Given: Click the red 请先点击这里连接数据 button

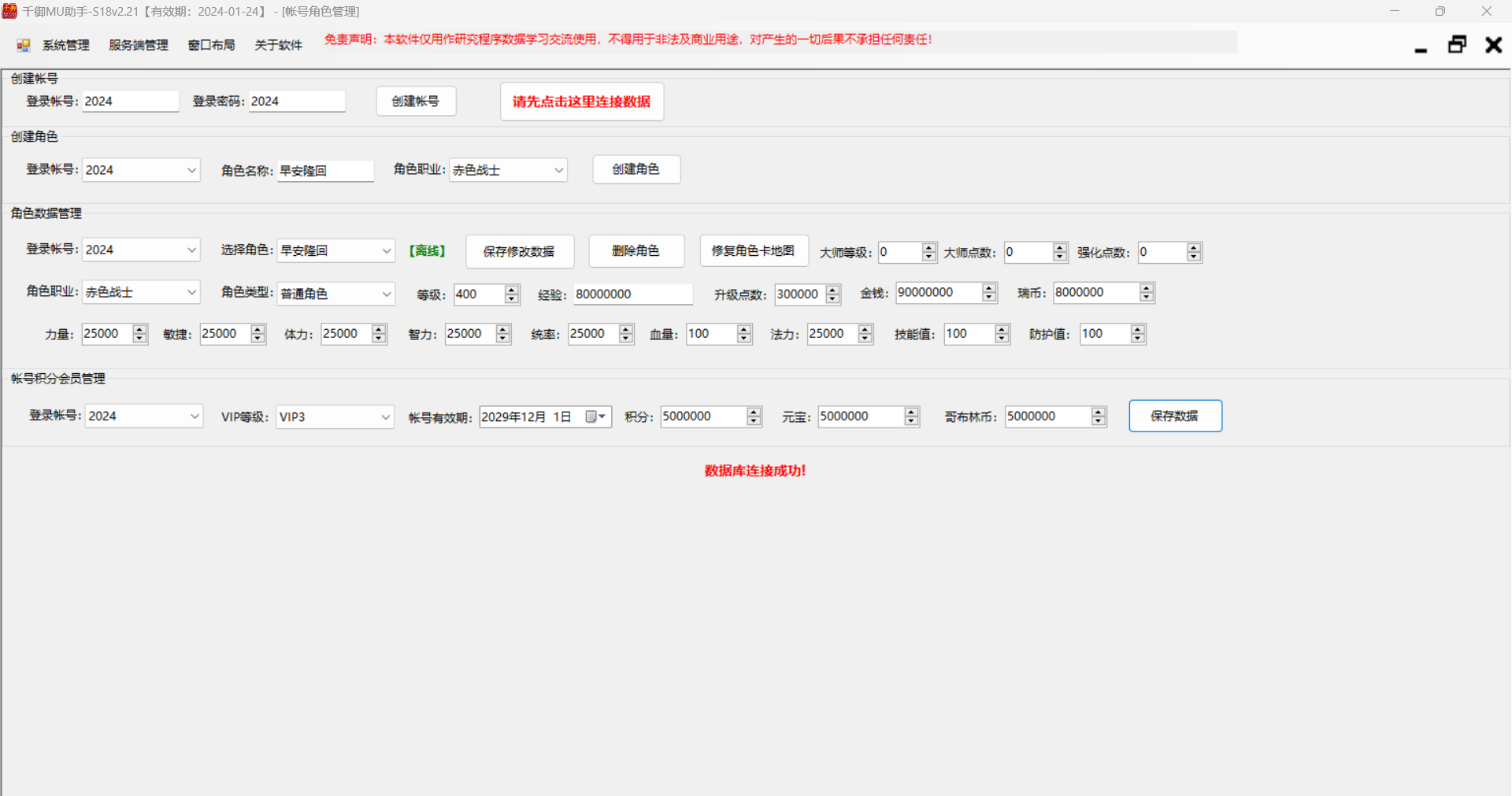Looking at the screenshot, I should click(581, 102).
